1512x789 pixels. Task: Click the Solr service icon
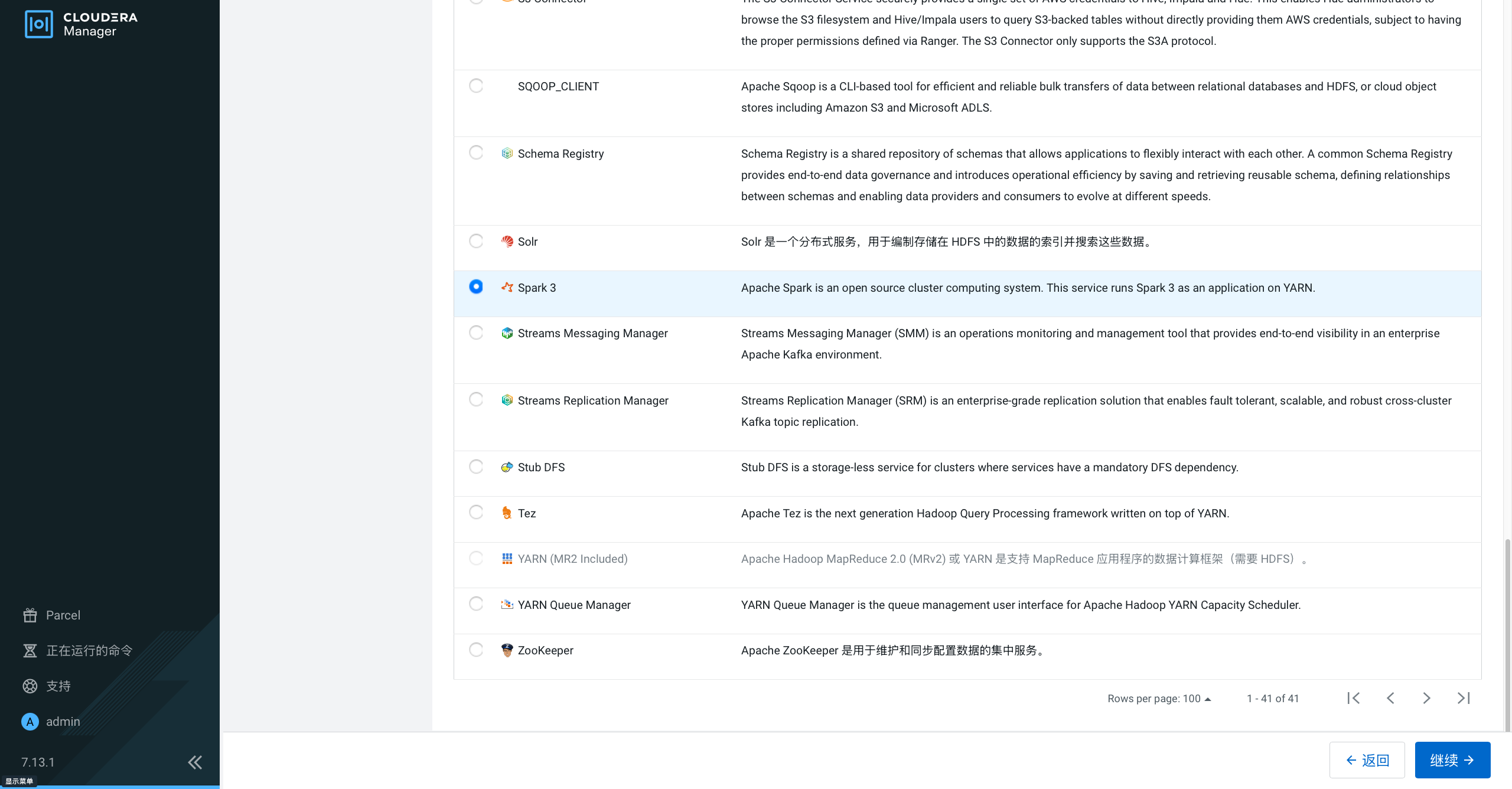pos(507,242)
